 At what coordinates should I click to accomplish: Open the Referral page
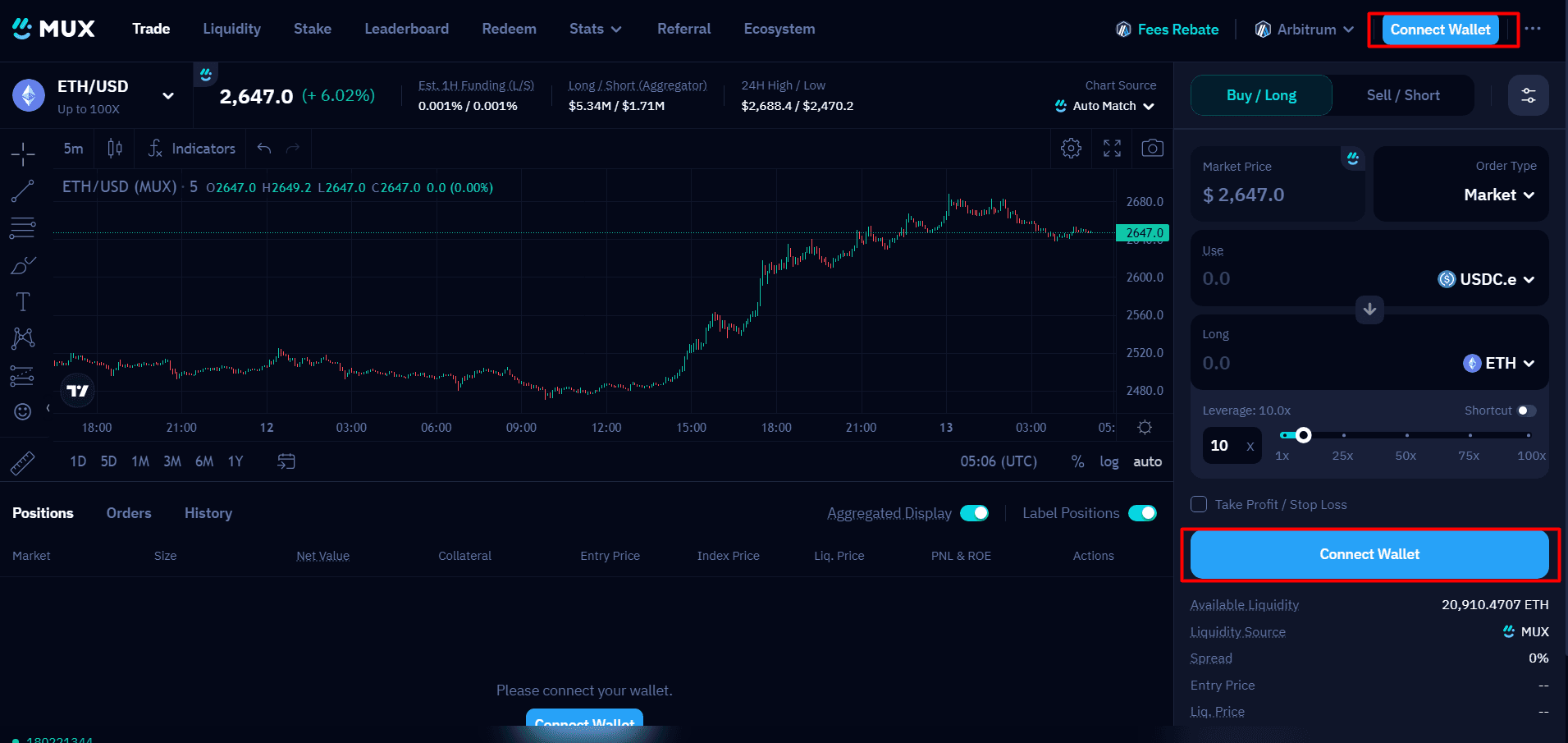click(683, 29)
